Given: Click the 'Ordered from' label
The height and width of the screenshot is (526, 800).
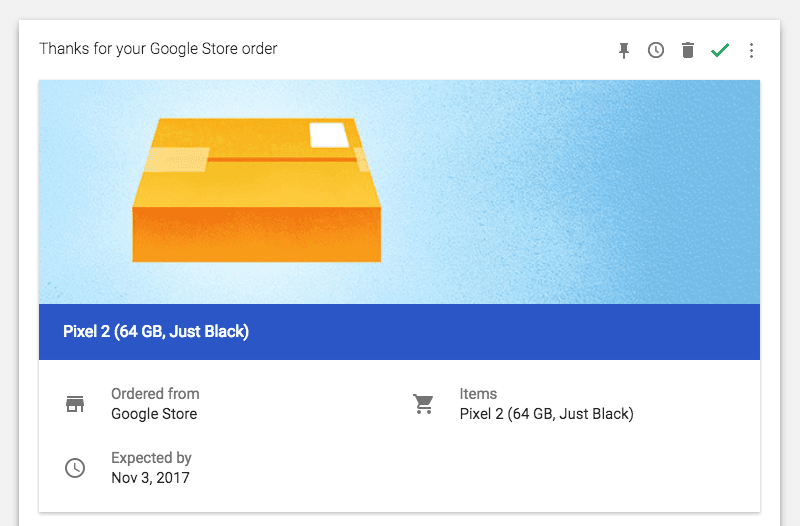Looking at the screenshot, I should click(155, 394).
